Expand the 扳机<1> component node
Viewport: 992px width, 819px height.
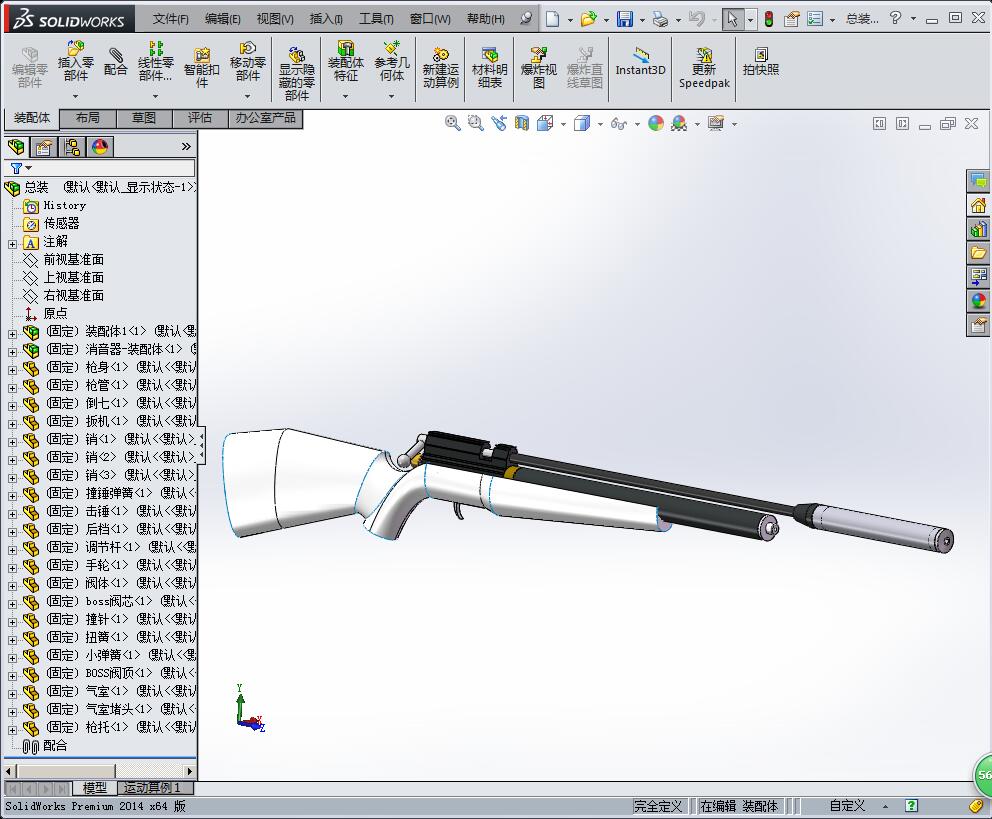[x=12, y=424]
